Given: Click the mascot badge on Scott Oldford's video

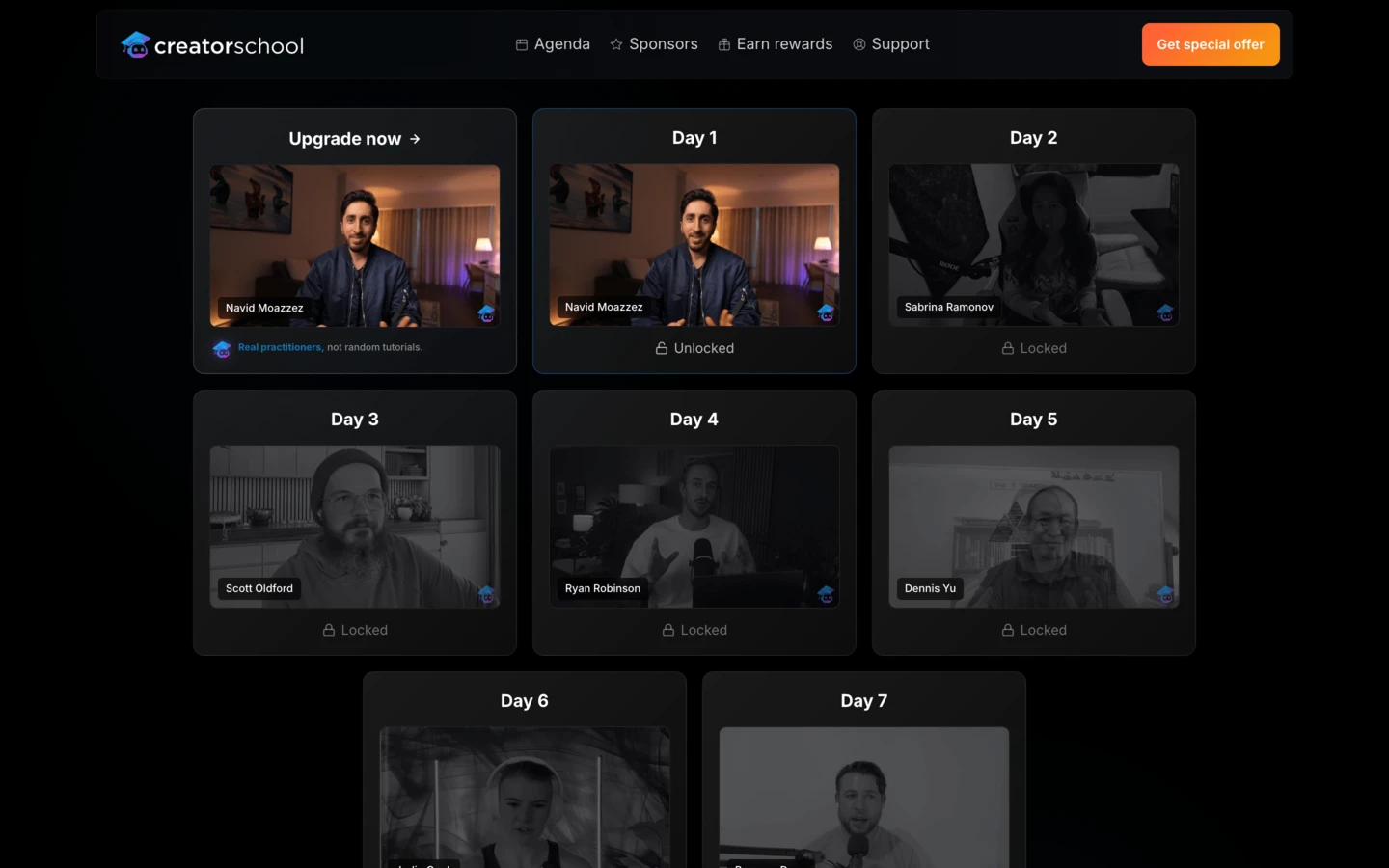Looking at the screenshot, I should [486, 594].
